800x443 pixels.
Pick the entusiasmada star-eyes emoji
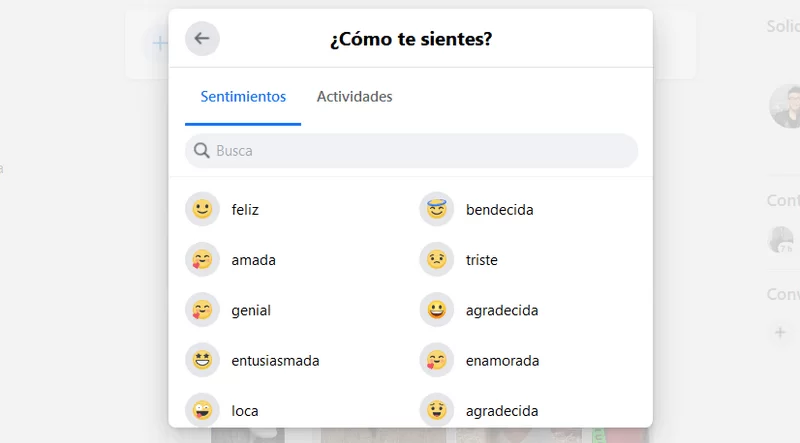202,360
